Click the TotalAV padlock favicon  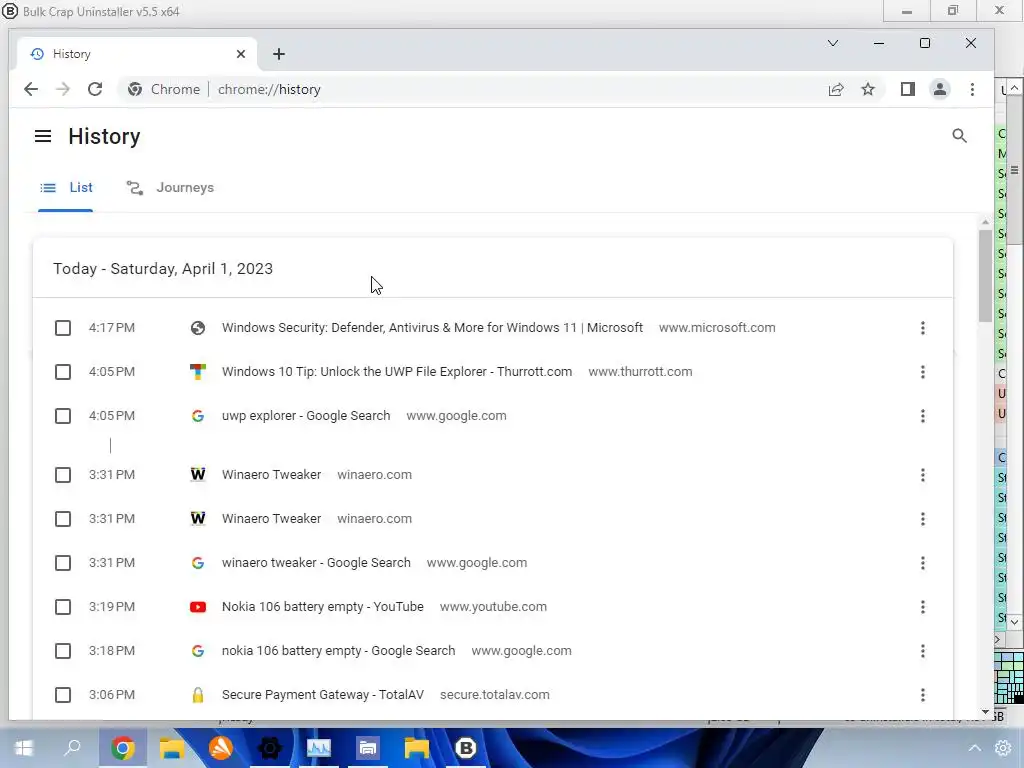[x=198, y=695]
